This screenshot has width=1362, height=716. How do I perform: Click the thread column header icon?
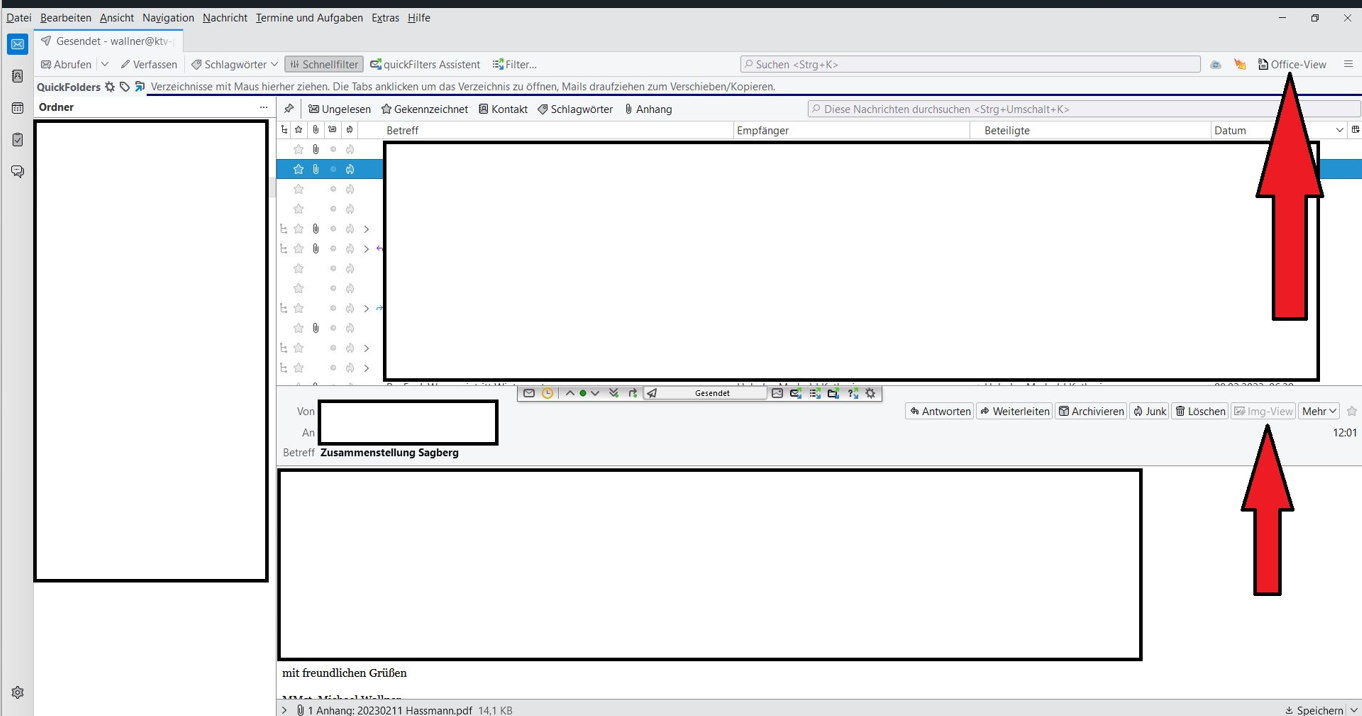click(x=284, y=130)
